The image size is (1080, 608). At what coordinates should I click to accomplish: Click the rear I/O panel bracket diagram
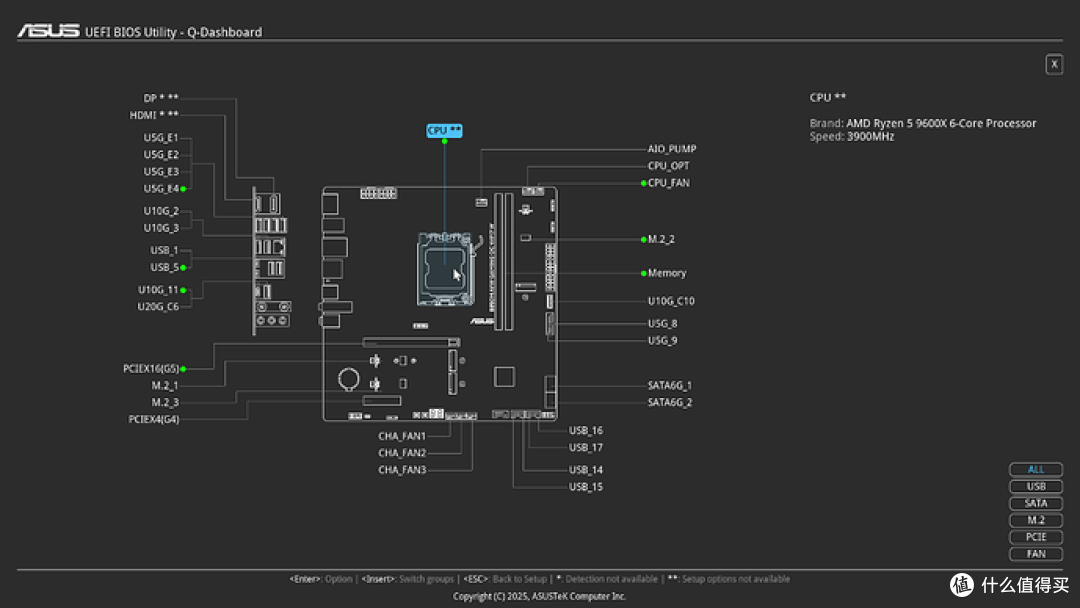[271, 262]
